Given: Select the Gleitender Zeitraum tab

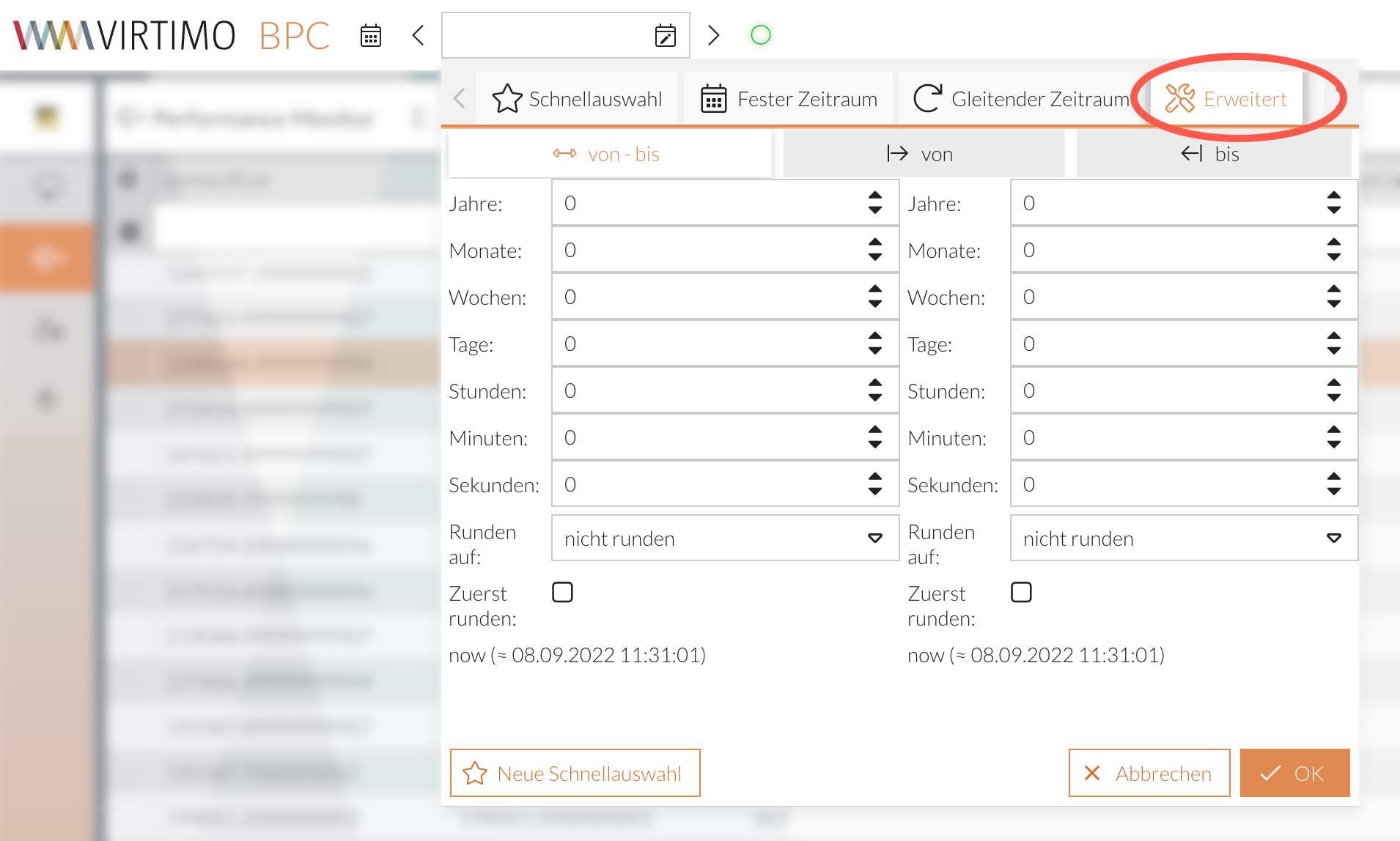Looking at the screenshot, I should coord(1021,99).
